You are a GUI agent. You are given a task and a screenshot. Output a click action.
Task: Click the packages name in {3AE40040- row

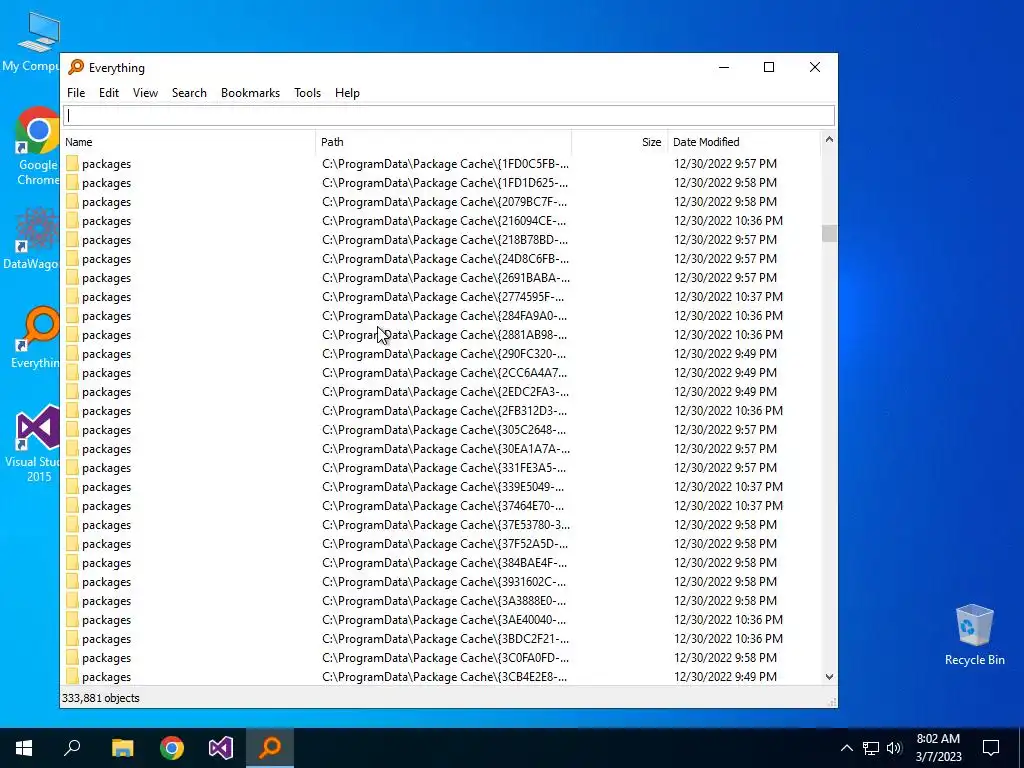tap(106, 620)
